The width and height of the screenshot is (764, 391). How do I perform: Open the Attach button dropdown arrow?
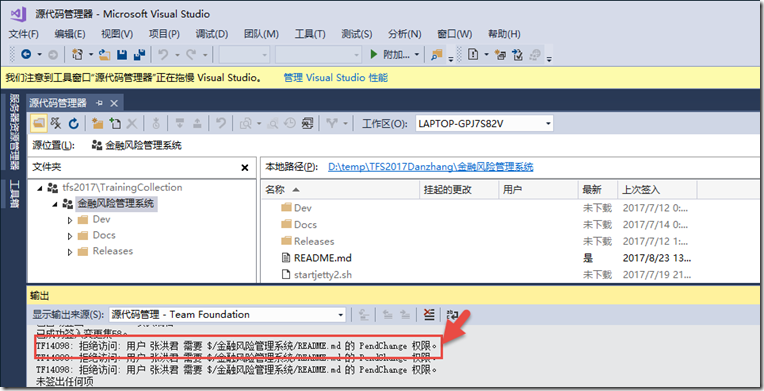pos(417,55)
